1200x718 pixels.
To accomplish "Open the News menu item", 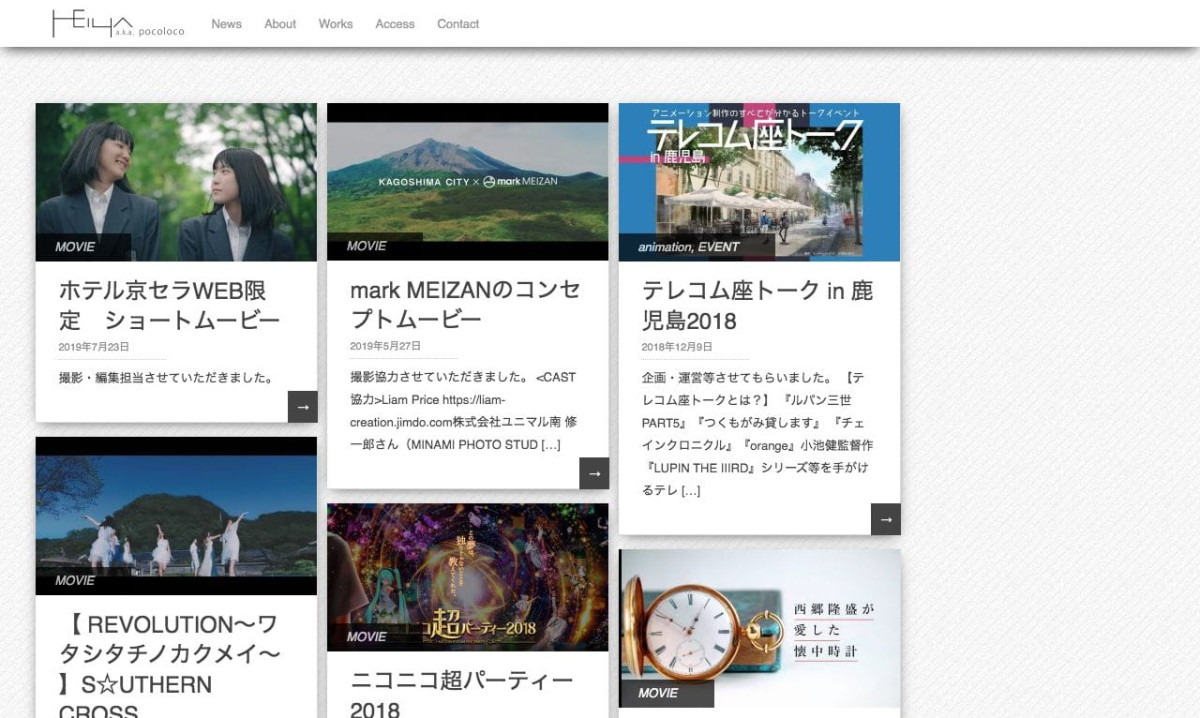I will point(226,24).
